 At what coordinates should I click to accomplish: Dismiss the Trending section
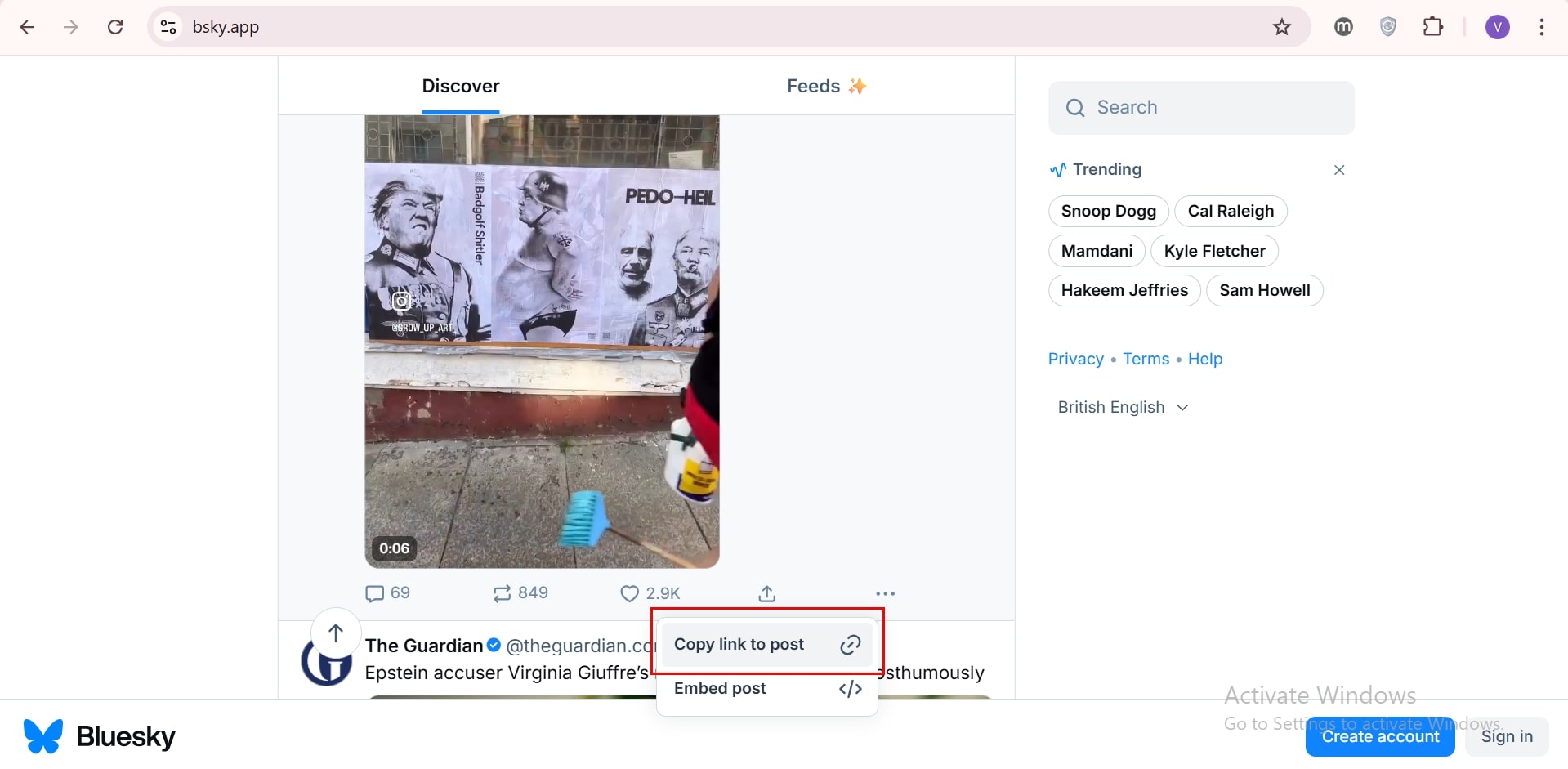(1338, 170)
